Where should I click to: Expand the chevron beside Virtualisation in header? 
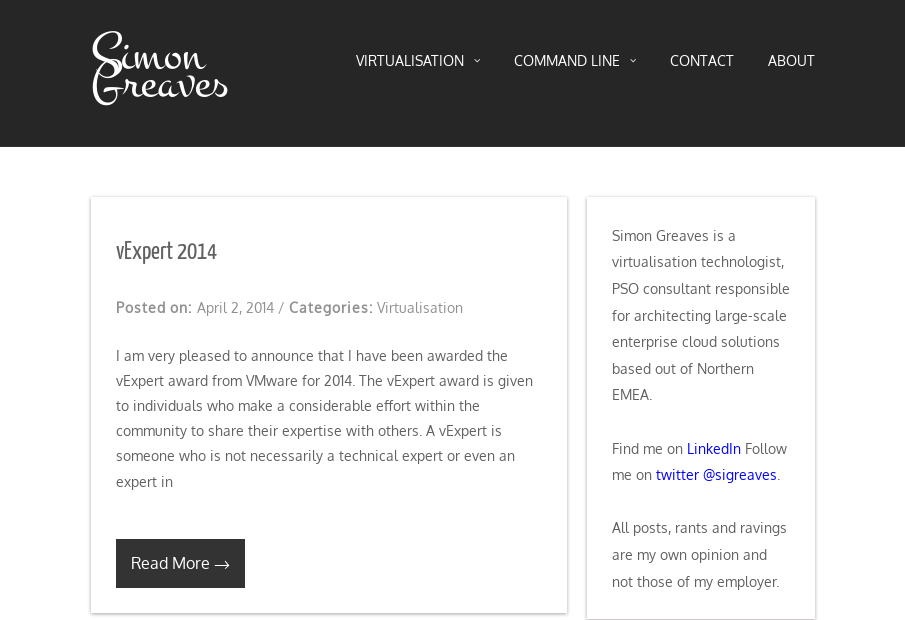point(477,61)
